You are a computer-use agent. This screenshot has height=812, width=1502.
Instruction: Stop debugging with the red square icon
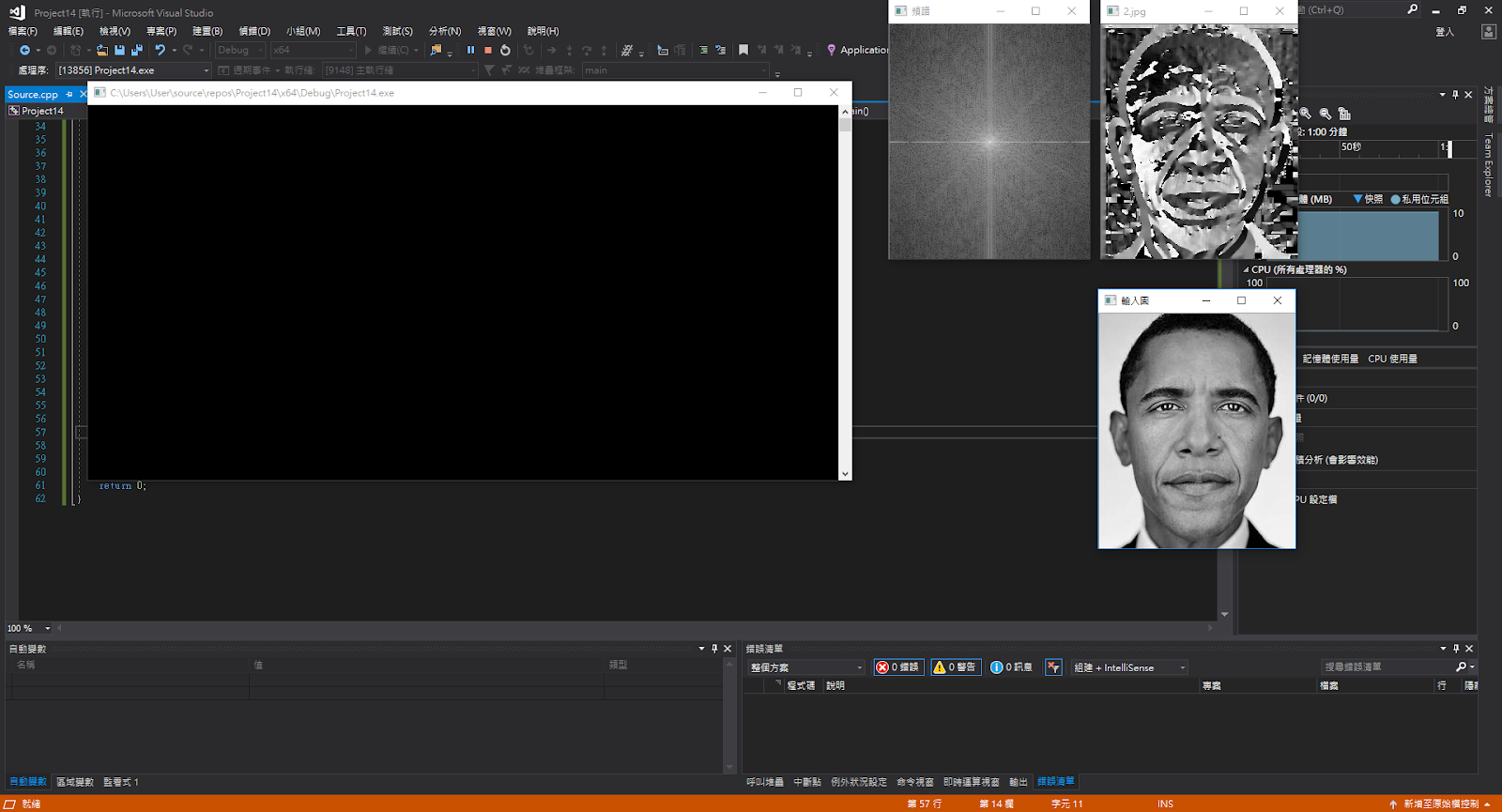click(x=488, y=50)
